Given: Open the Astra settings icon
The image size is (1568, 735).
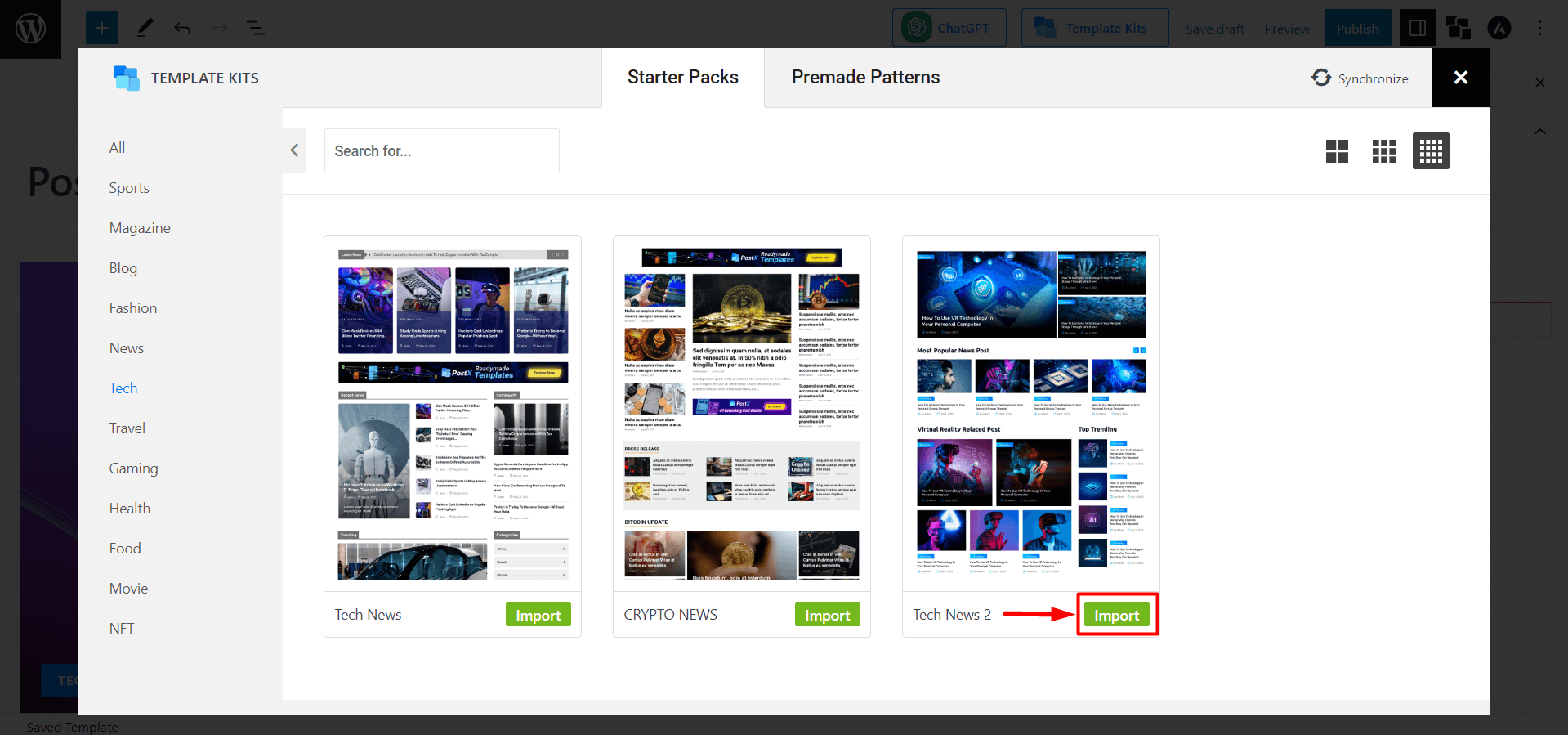Looking at the screenshot, I should tap(1499, 29).
